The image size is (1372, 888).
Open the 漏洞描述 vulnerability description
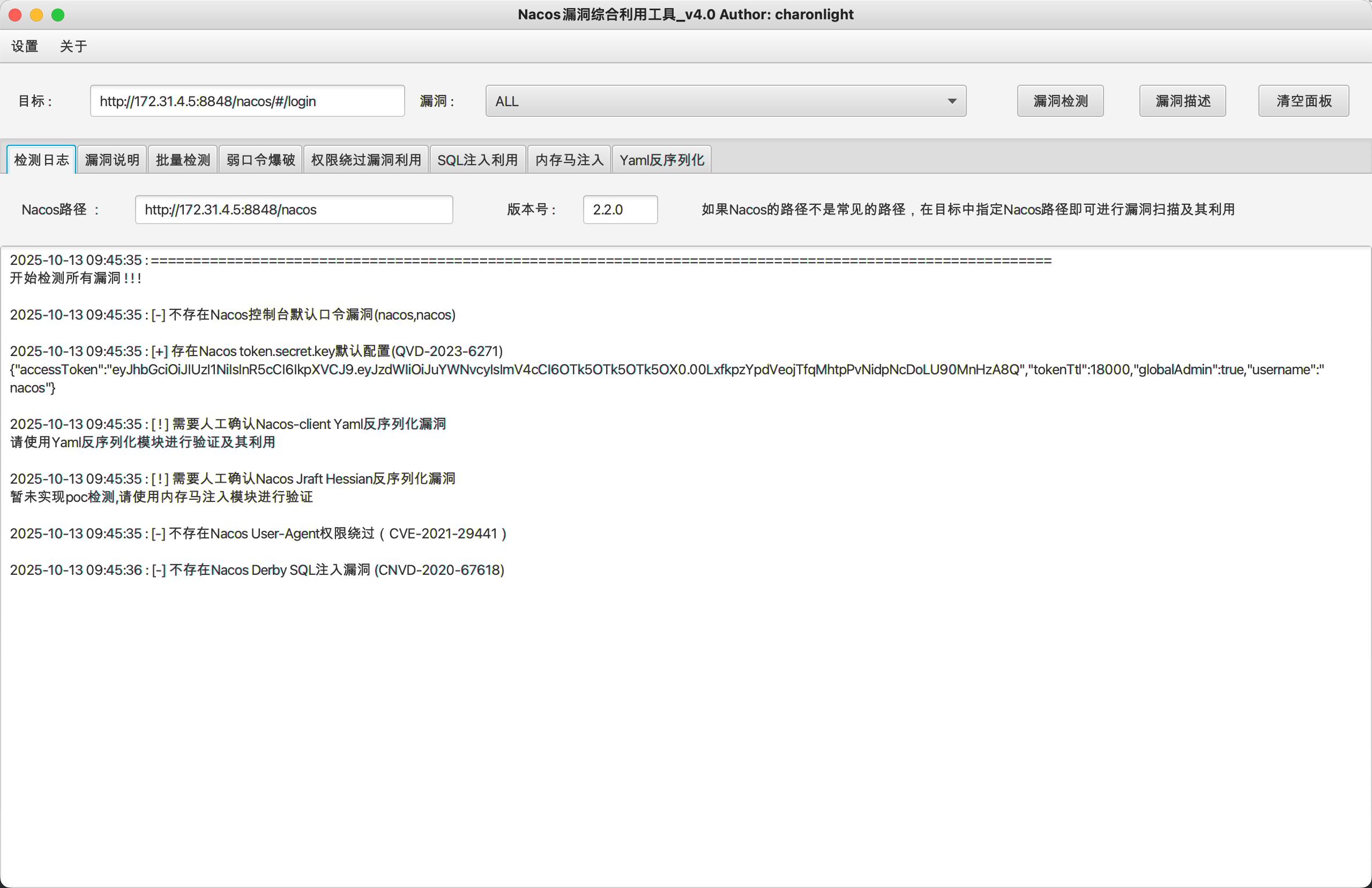coord(1181,100)
